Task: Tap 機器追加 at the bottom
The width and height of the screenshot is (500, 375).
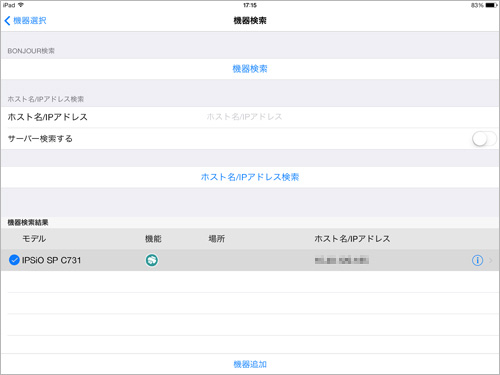Action: point(250,364)
